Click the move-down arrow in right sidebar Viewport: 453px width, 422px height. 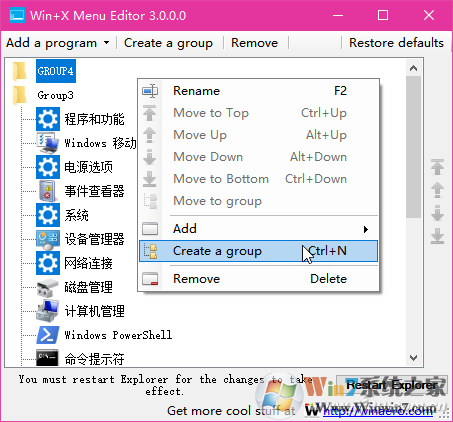point(437,213)
